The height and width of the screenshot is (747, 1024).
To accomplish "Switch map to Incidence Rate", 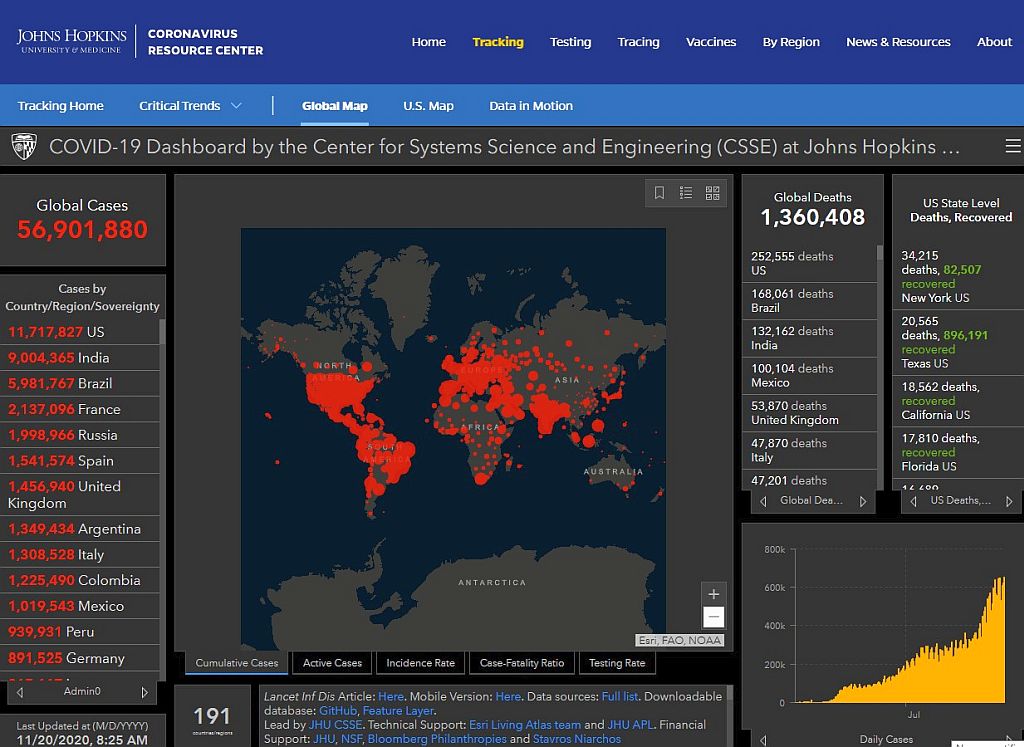I will coord(420,663).
